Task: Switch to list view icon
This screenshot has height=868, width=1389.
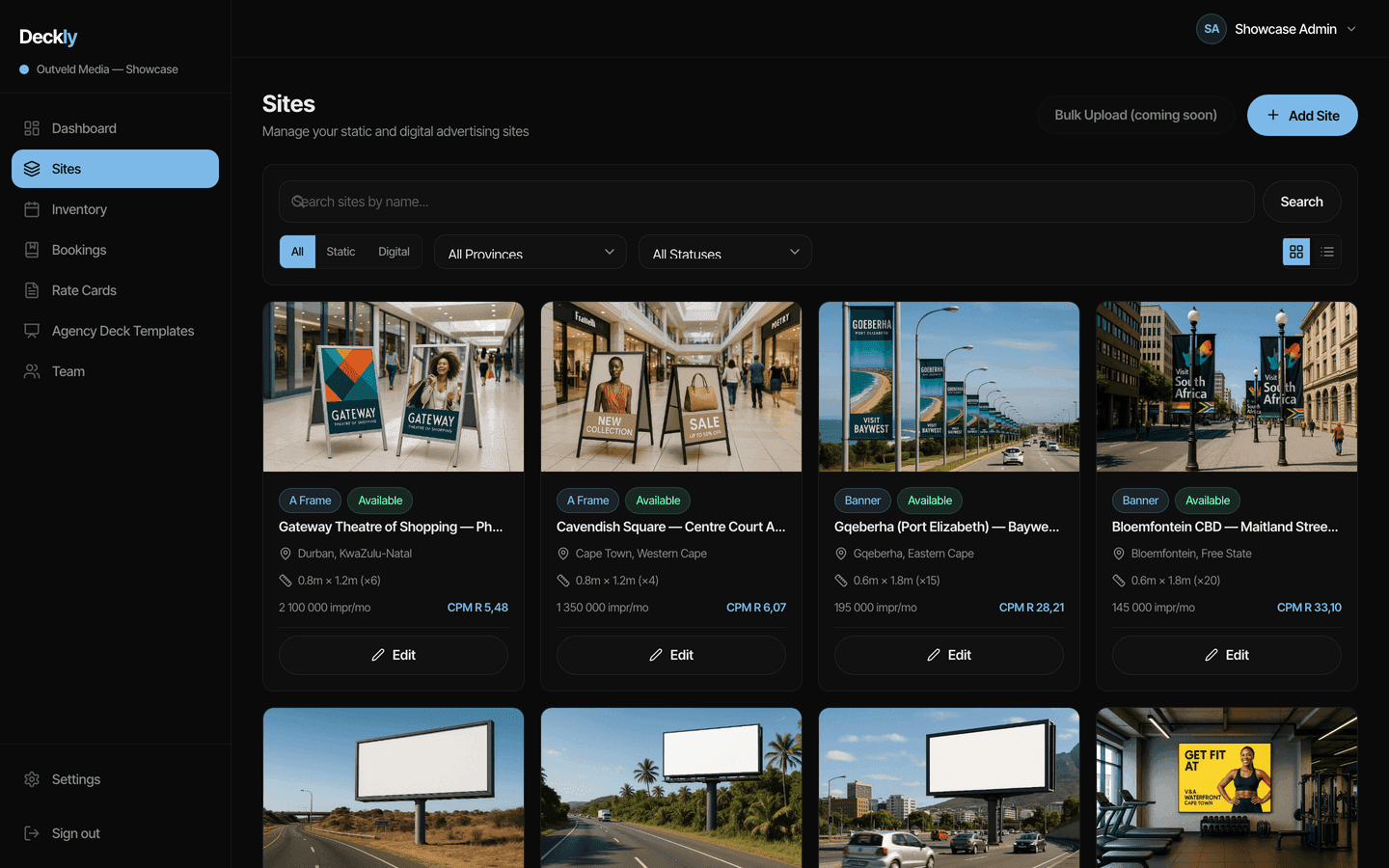Action: pos(1327,252)
